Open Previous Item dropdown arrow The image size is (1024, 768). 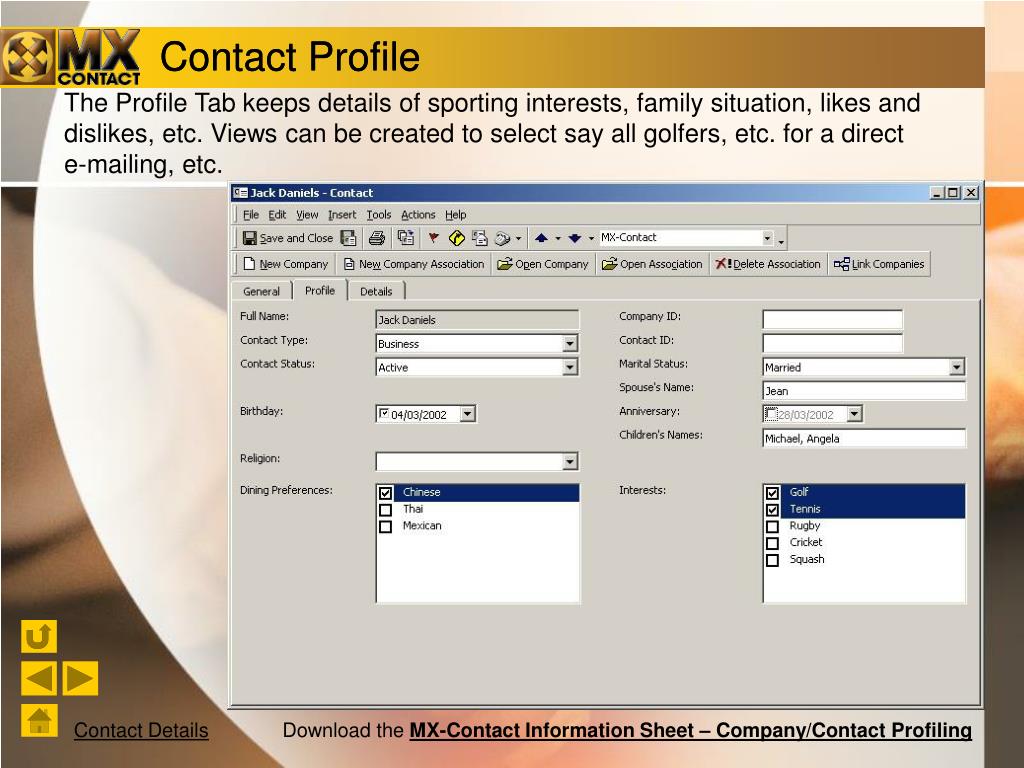pos(558,238)
